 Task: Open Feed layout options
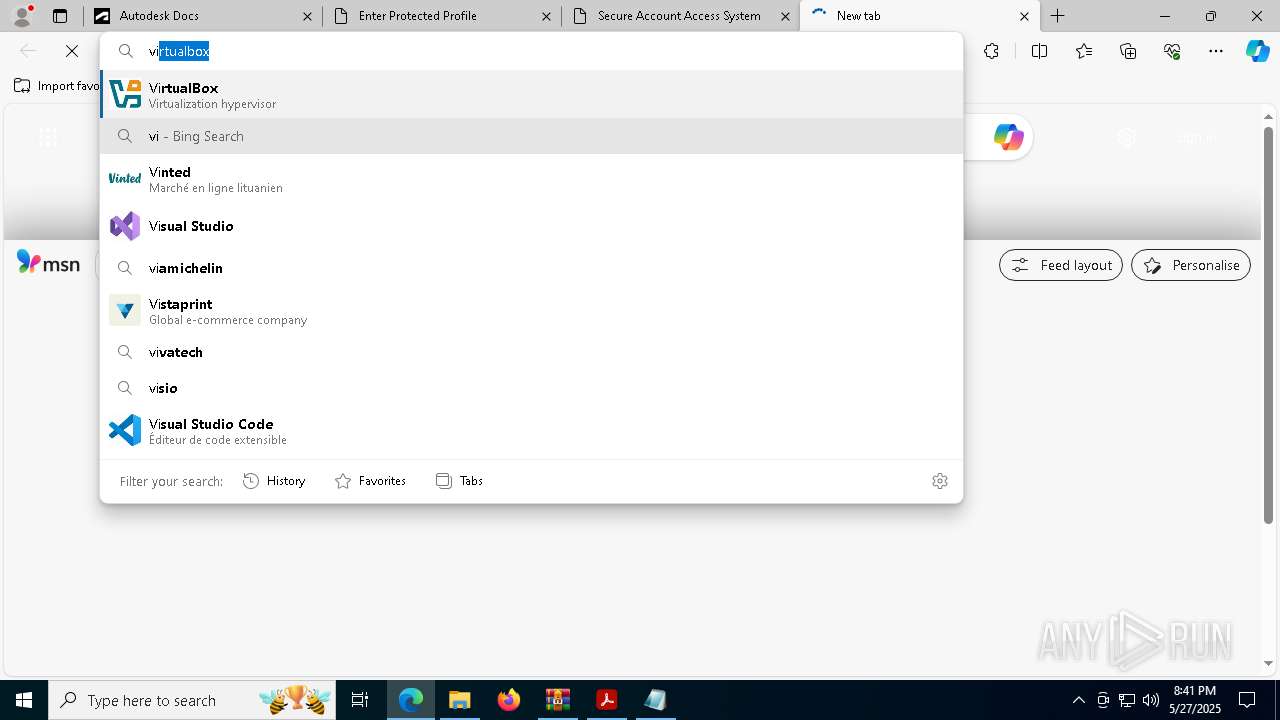1061,265
